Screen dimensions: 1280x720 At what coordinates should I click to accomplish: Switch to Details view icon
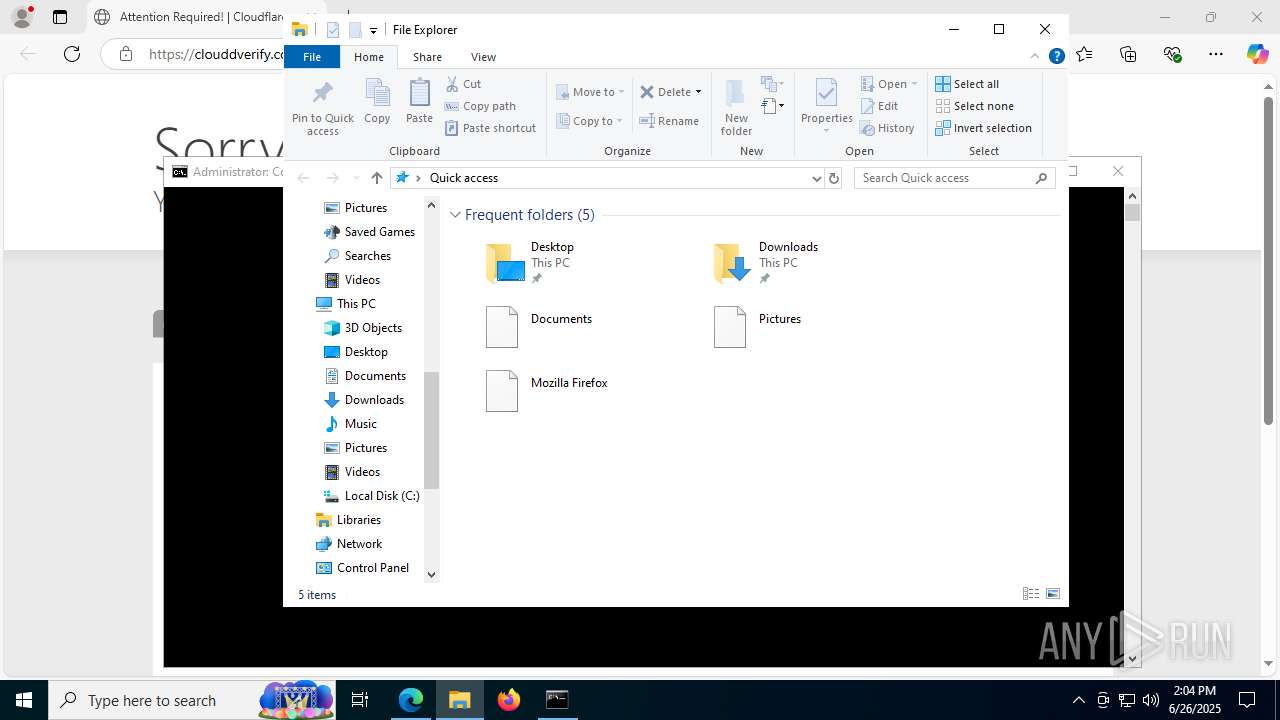(1031, 594)
